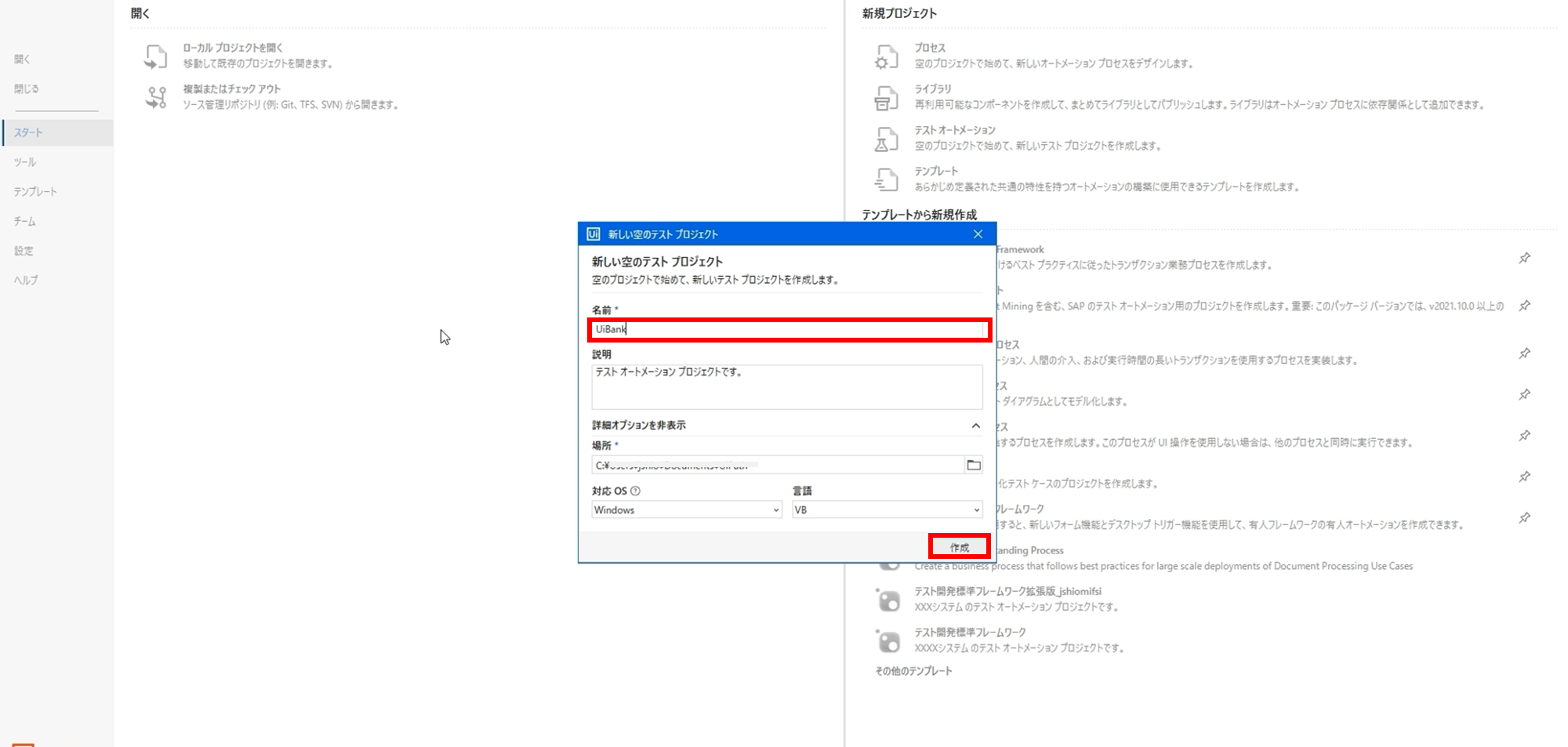Screen dimensions: 1568x747
Task: Click the テスト オートメーション title text
Action: (x=955, y=130)
